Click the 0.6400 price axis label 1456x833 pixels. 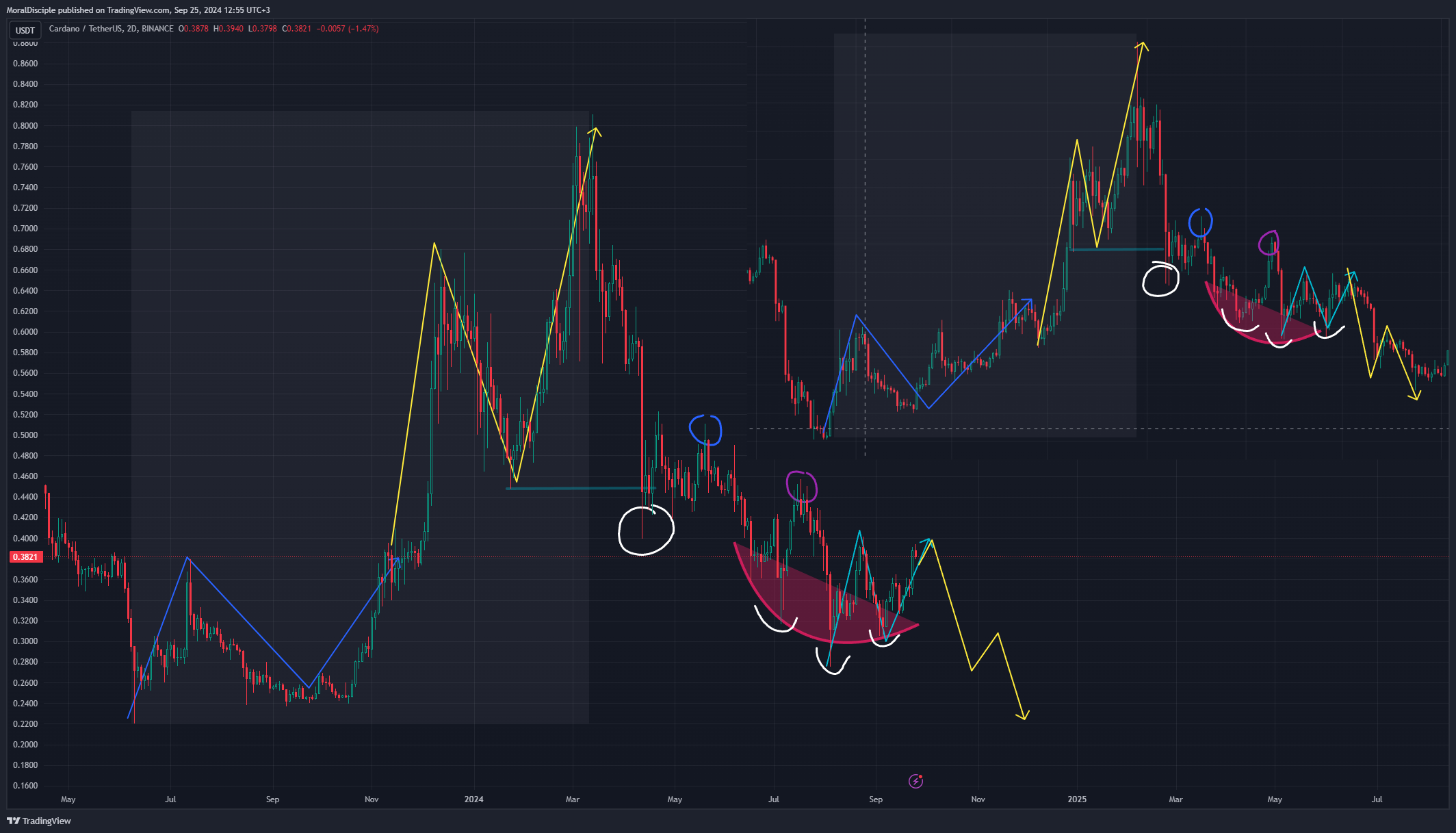click(25, 291)
